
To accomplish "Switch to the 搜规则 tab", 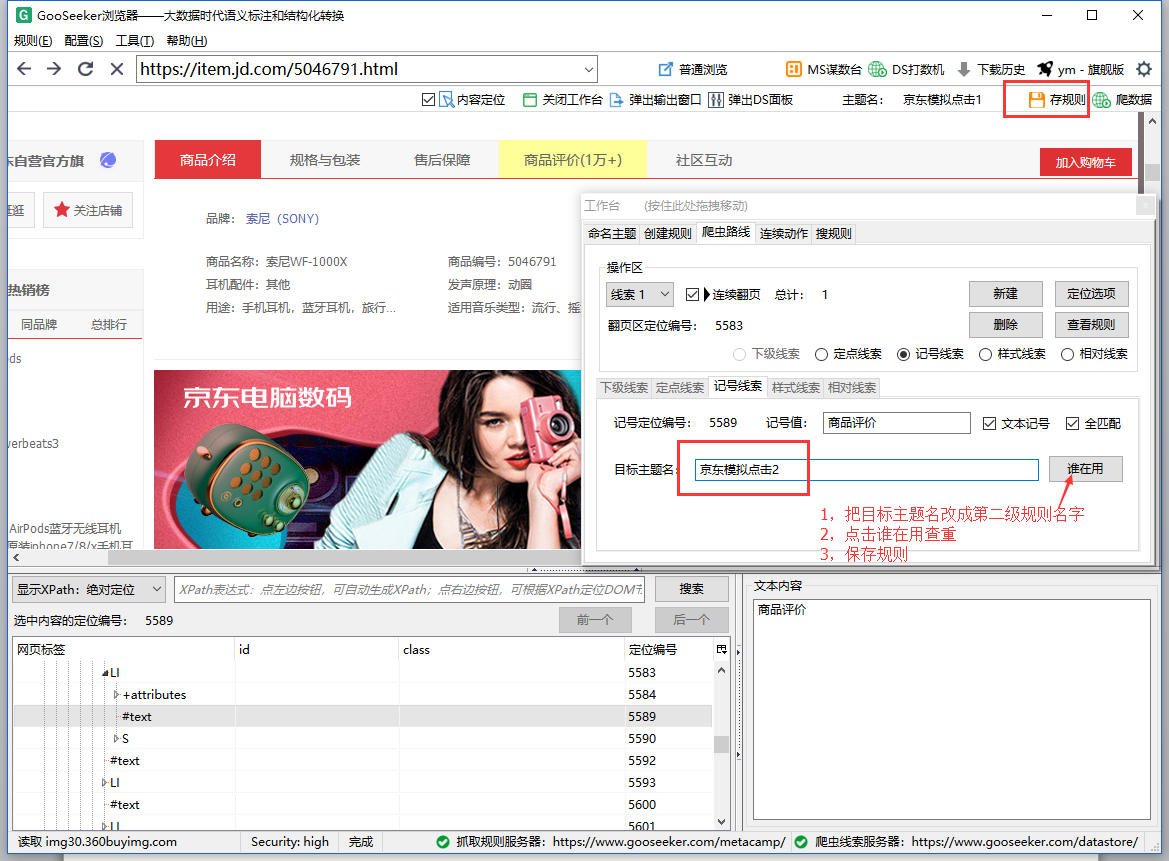I will 834,233.
